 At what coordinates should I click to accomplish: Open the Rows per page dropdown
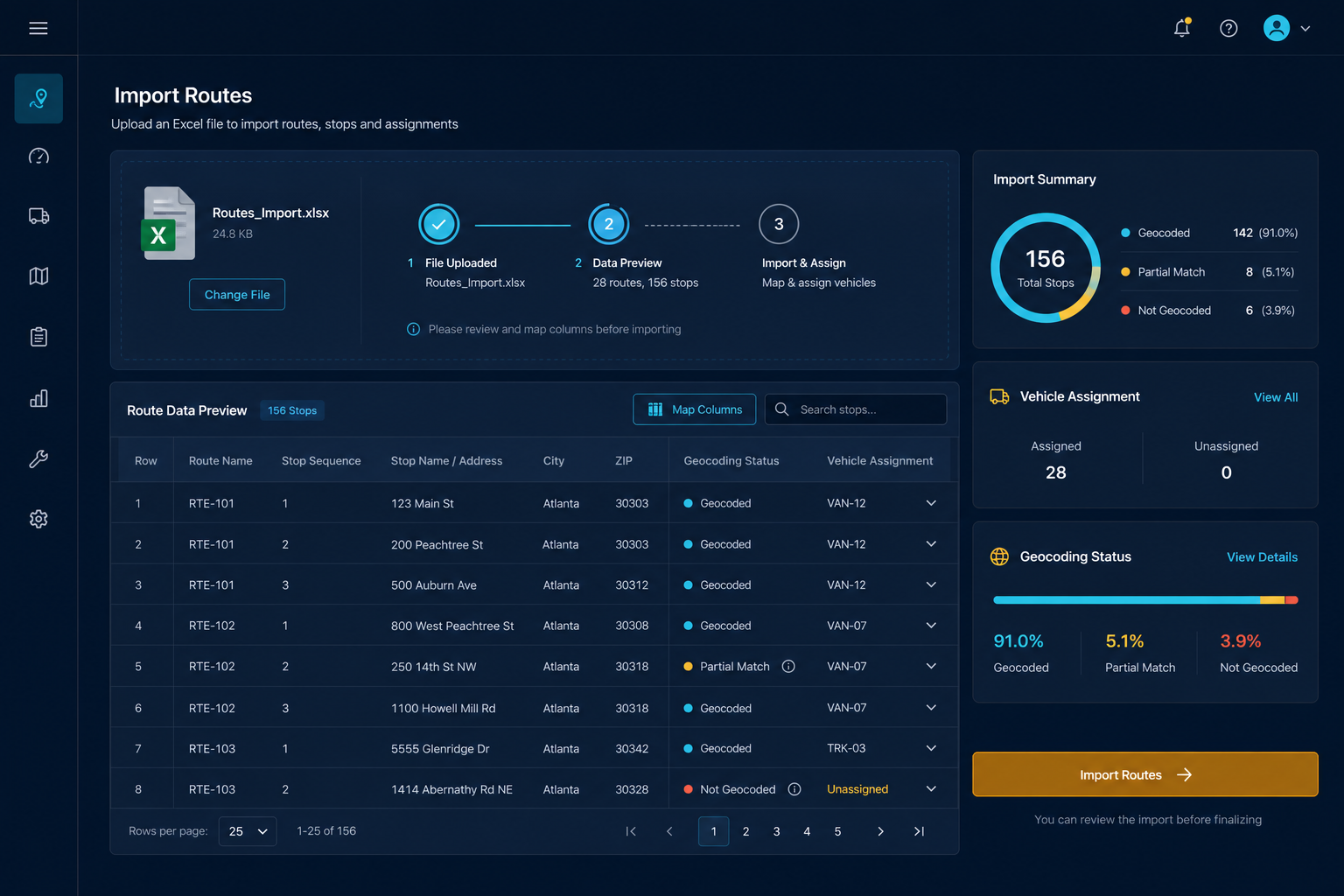(248, 831)
